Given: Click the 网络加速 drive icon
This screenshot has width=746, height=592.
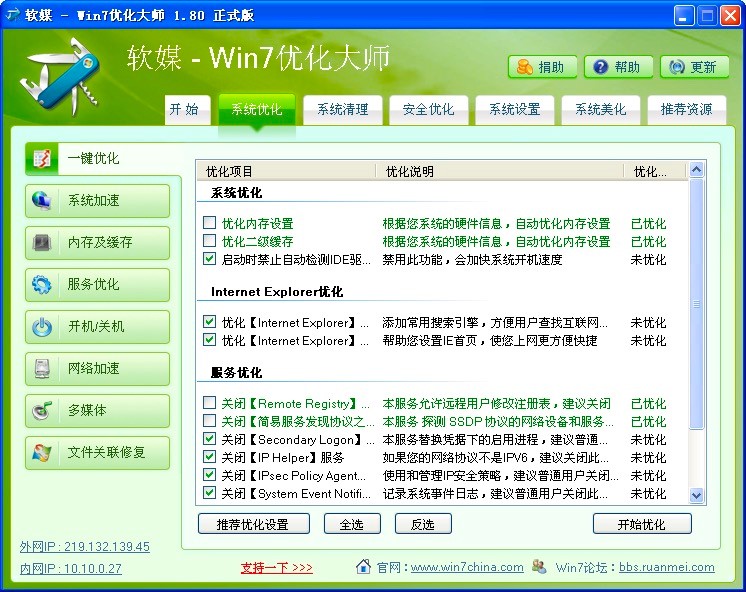Looking at the screenshot, I should point(42,368).
